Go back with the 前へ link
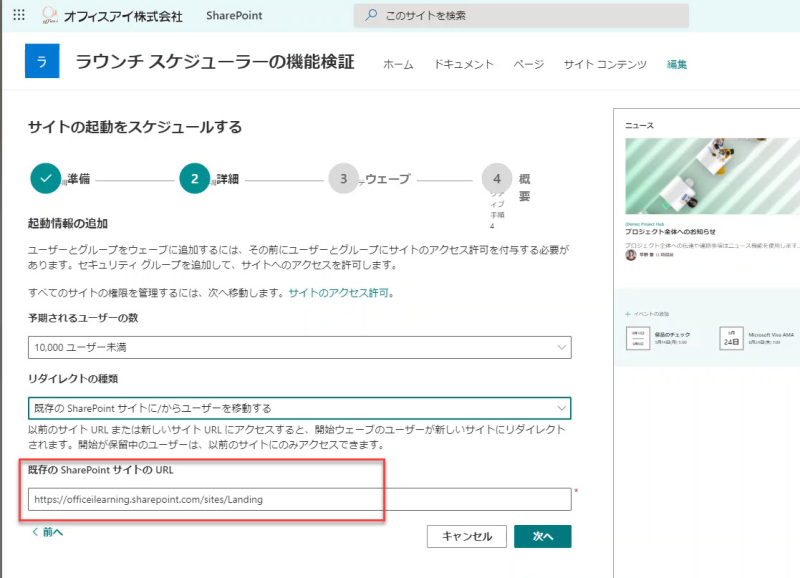The height and width of the screenshot is (578, 800). (x=47, y=532)
